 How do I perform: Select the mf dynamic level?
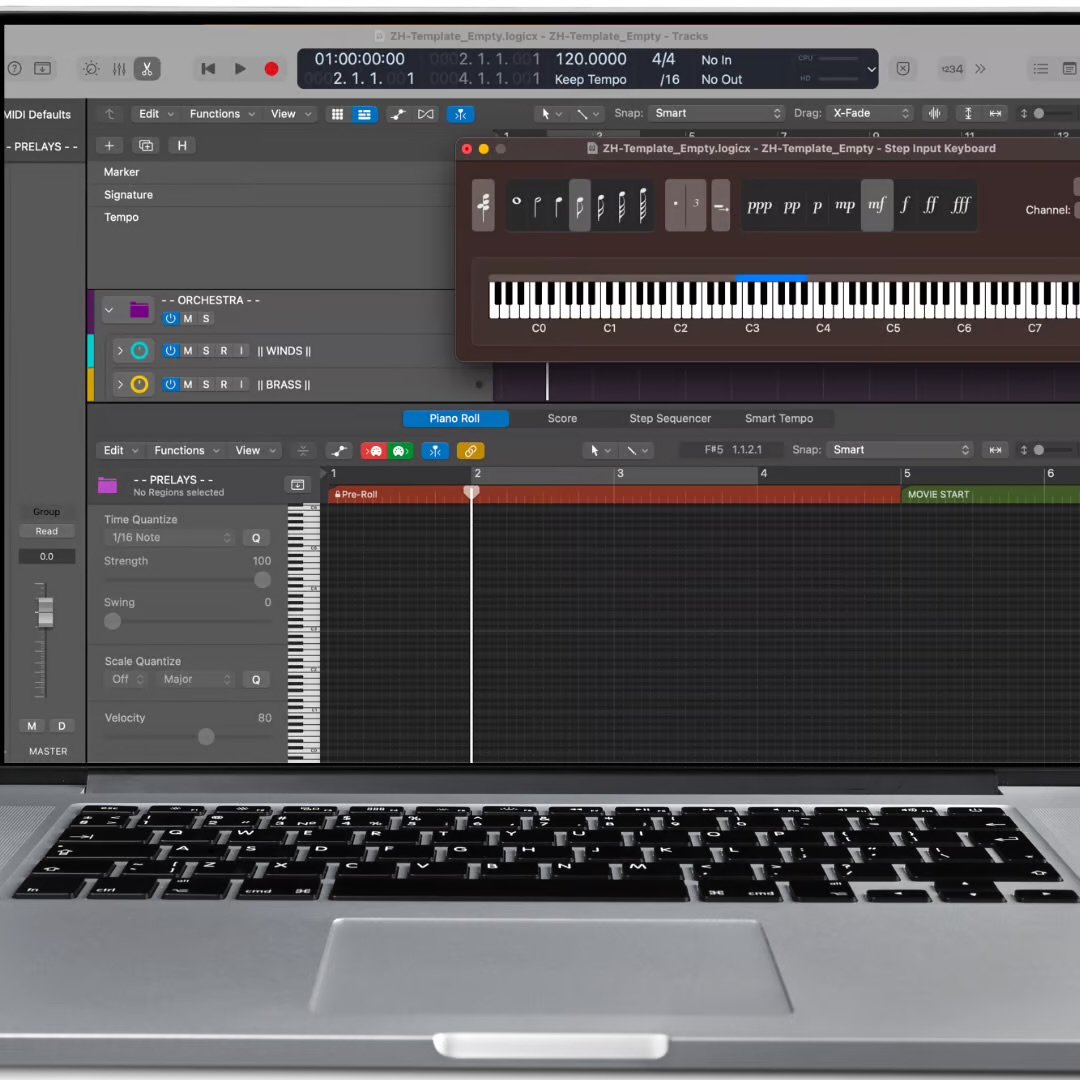click(x=877, y=205)
